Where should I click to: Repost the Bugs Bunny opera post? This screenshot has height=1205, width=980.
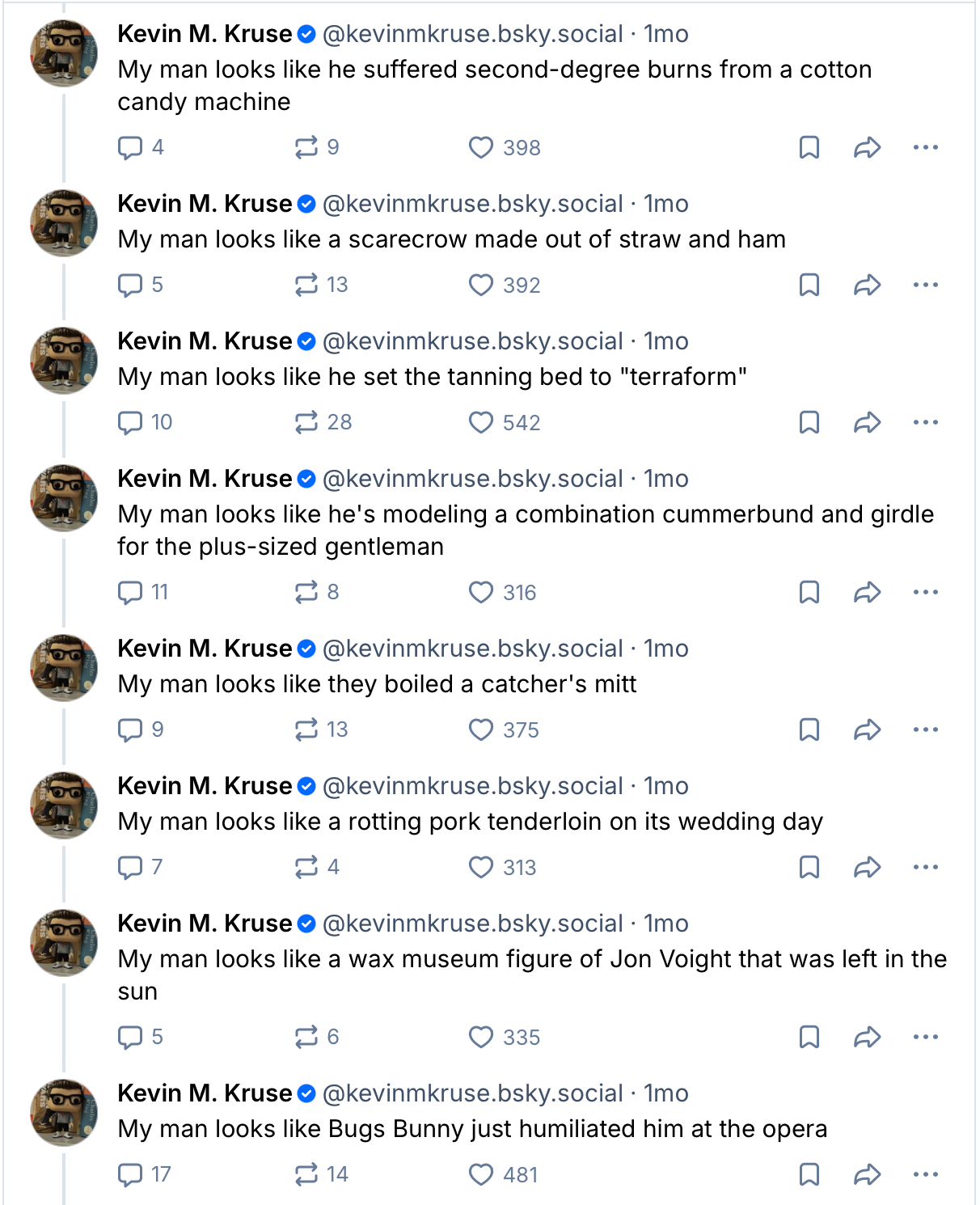pyautogui.click(x=306, y=1174)
